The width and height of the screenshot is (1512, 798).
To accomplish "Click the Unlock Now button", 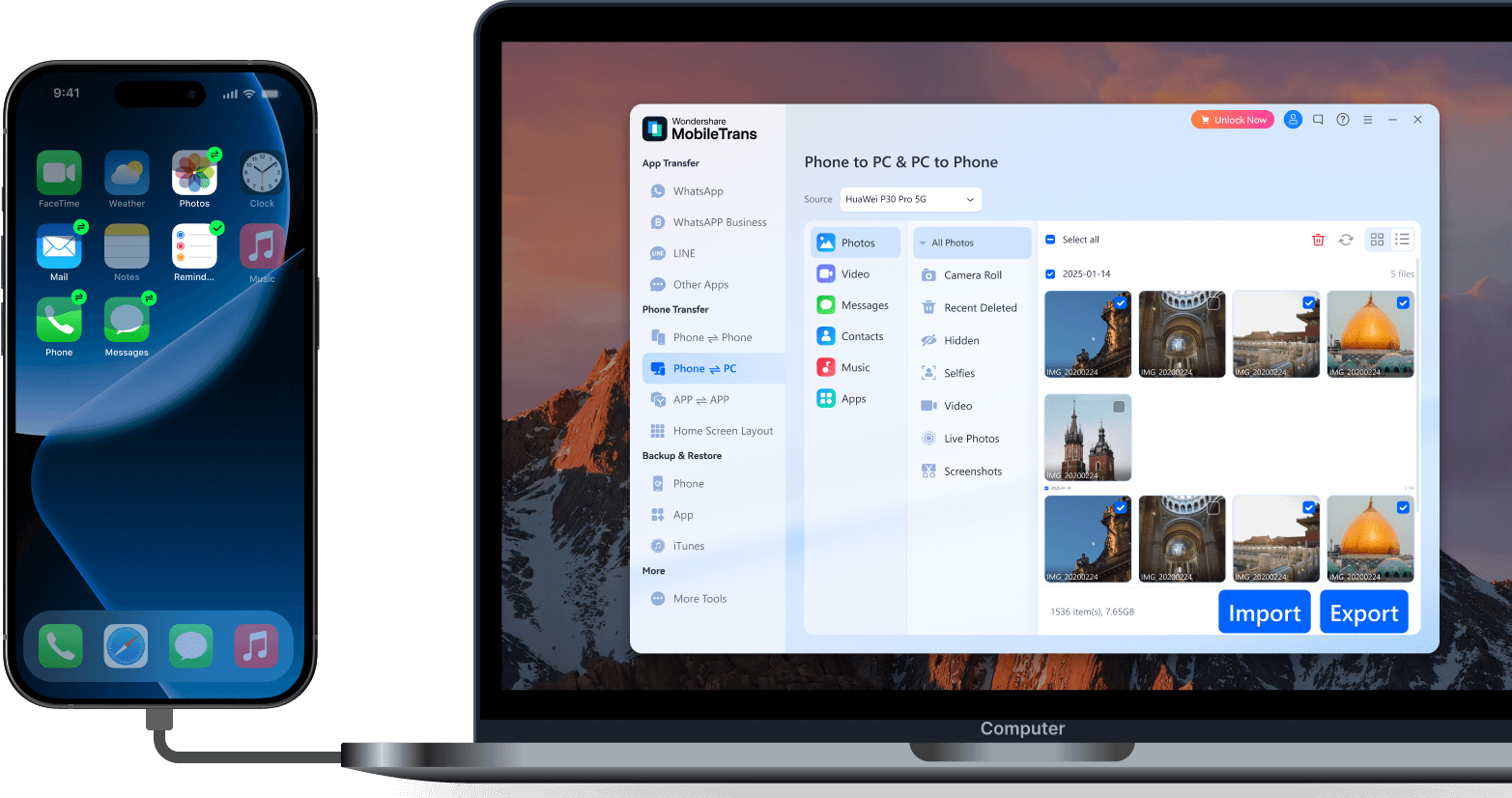I will (x=1232, y=120).
